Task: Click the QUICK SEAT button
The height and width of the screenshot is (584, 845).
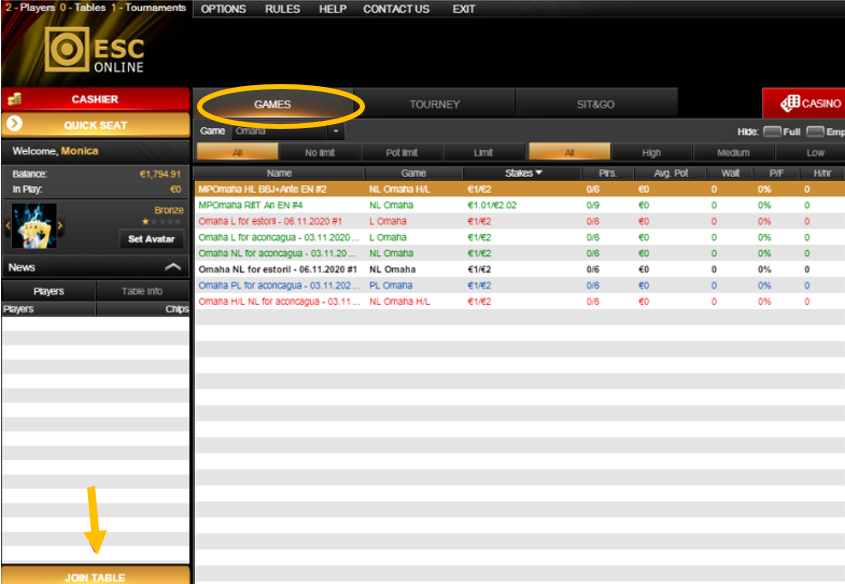Action: pos(95,125)
